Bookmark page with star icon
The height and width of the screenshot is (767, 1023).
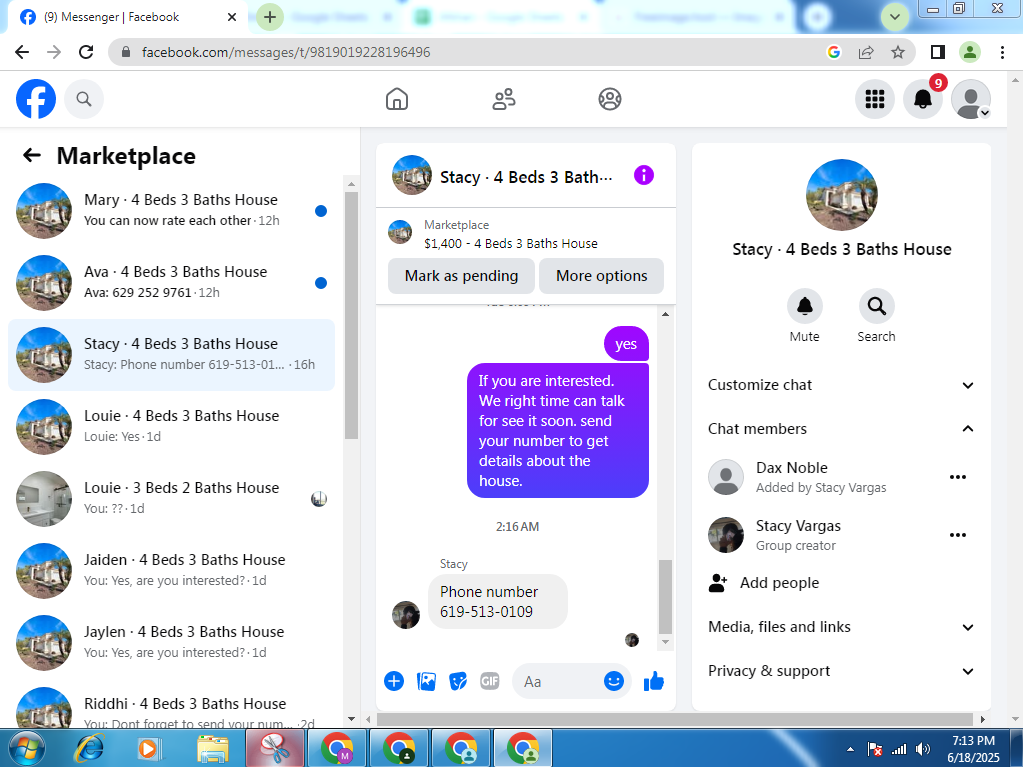898,52
